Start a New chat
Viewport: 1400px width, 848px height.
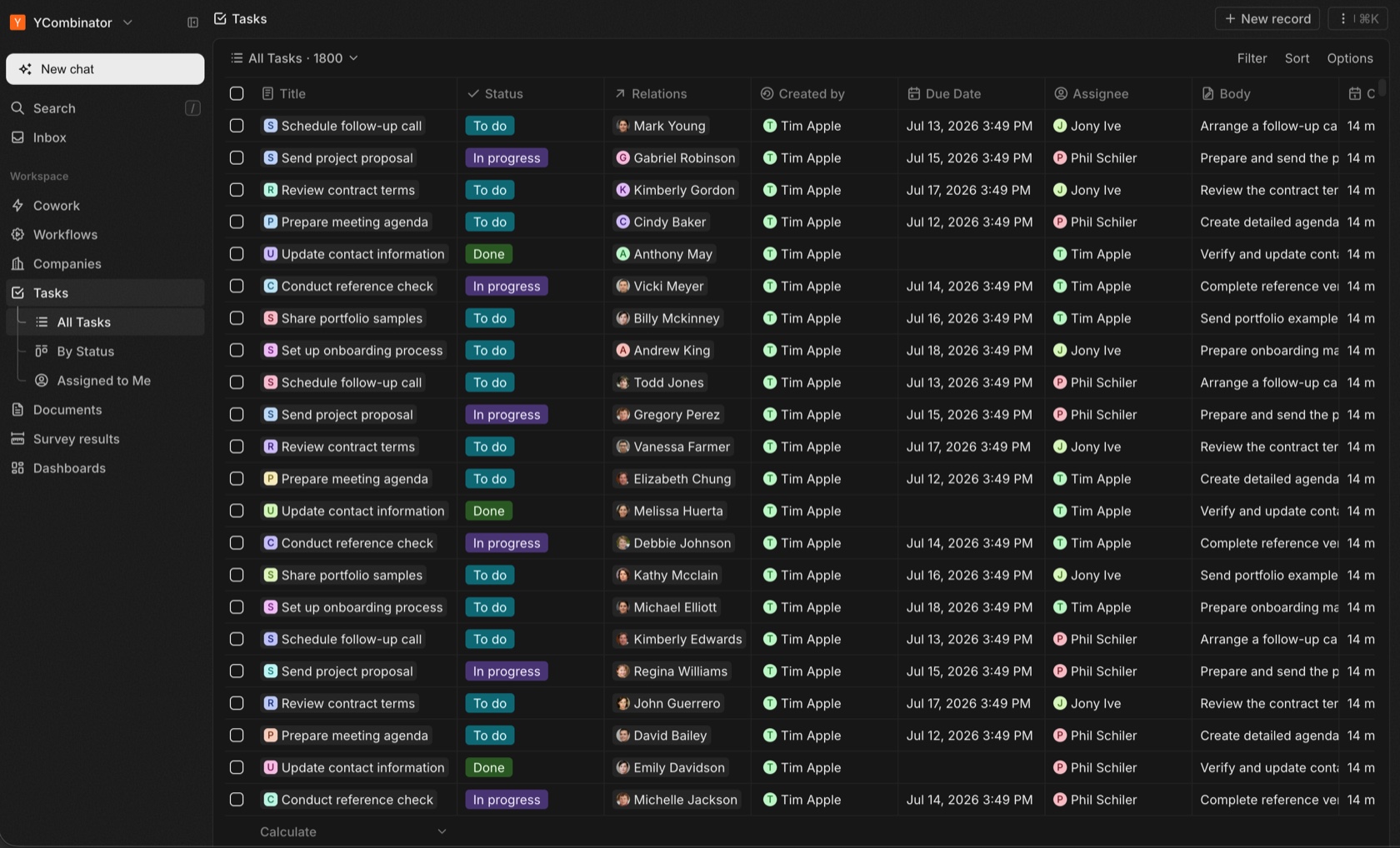tap(105, 69)
